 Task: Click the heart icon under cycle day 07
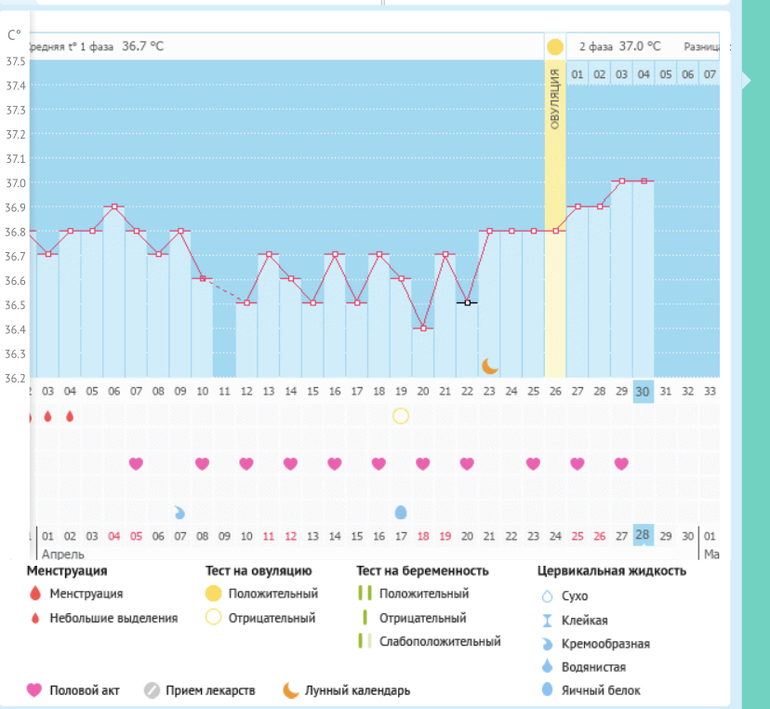(x=136, y=463)
